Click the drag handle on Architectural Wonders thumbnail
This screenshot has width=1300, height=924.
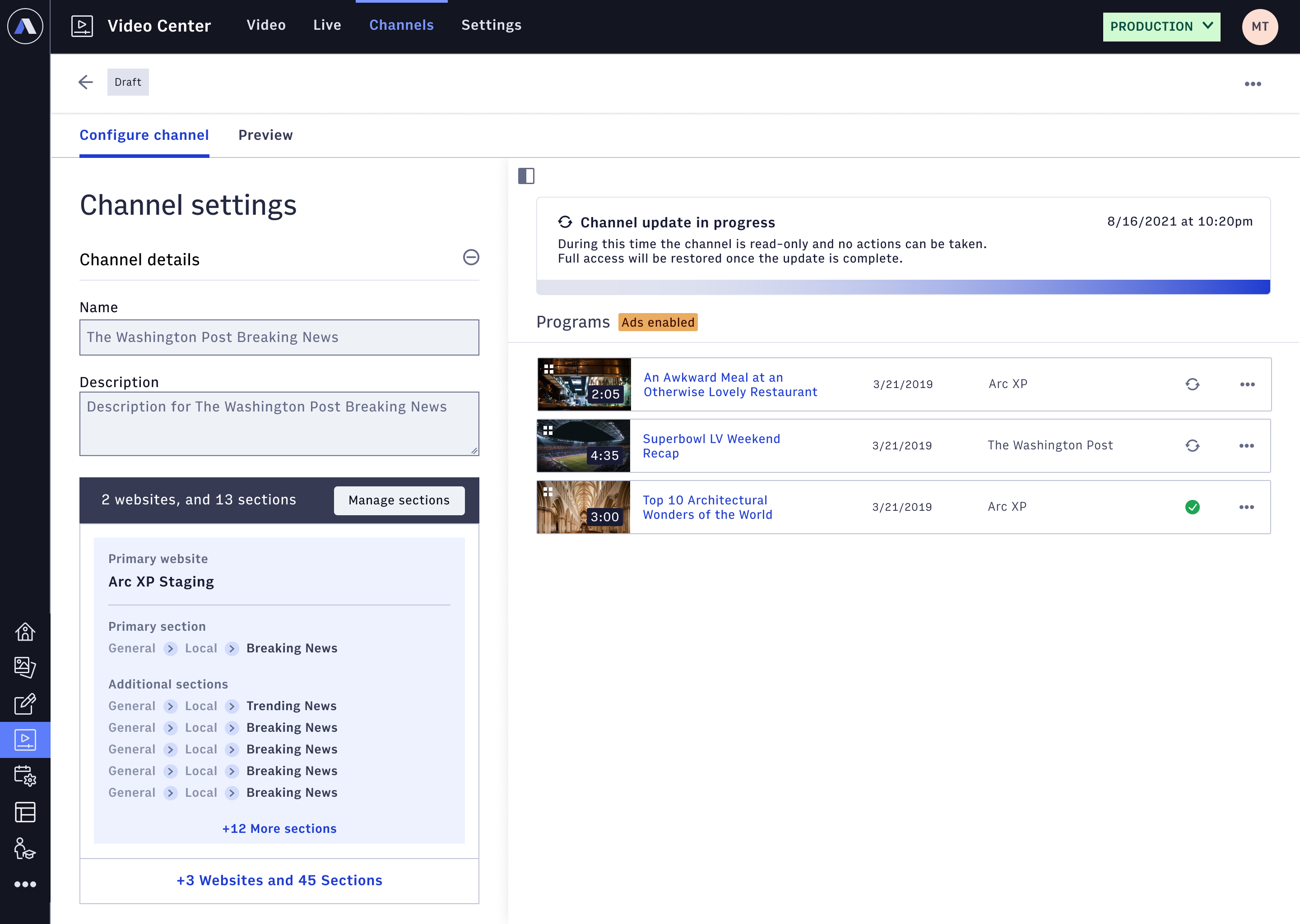(x=548, y=492)
